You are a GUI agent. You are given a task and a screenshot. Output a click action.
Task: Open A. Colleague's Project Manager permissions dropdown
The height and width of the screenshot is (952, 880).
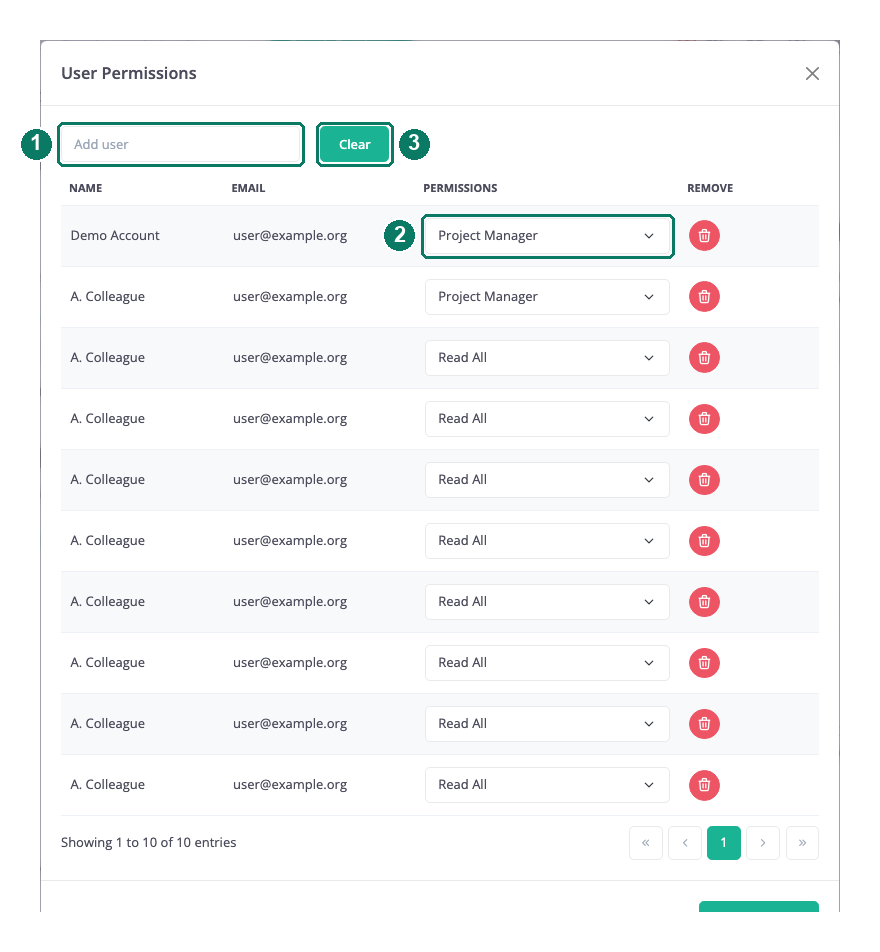tap(547, 297)
